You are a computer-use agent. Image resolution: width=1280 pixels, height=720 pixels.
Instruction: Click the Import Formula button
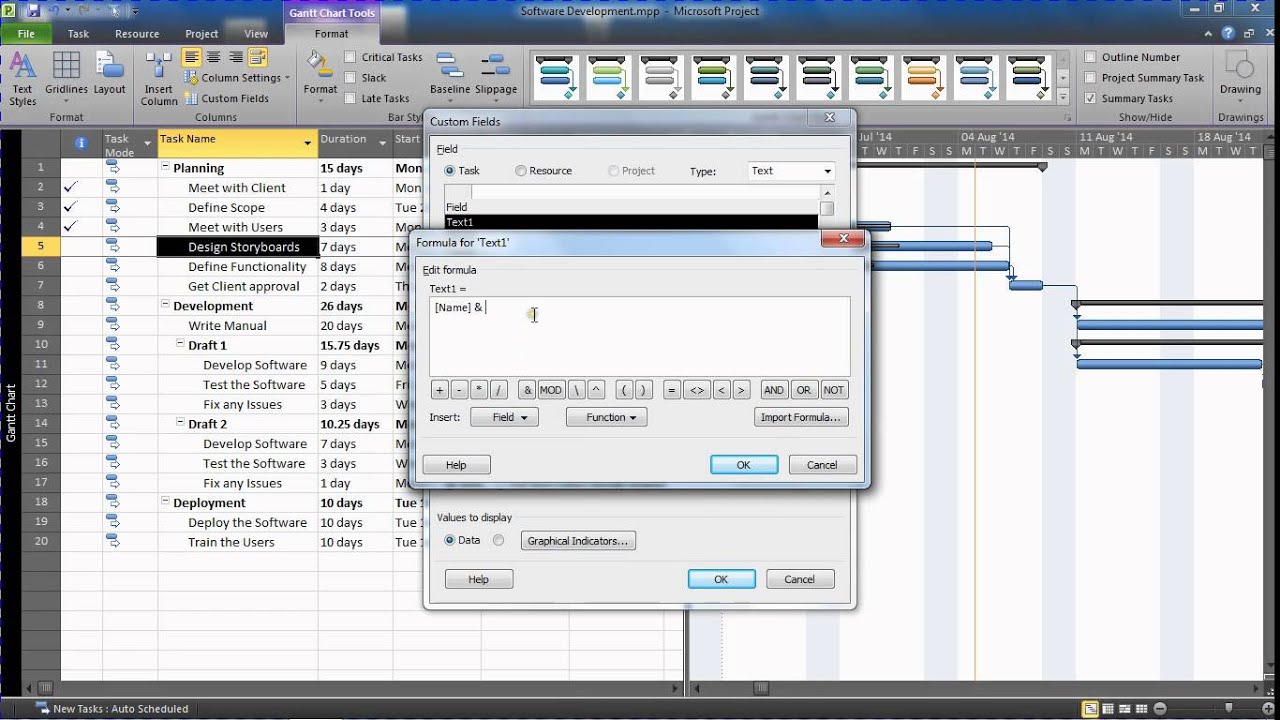point(801,417)
